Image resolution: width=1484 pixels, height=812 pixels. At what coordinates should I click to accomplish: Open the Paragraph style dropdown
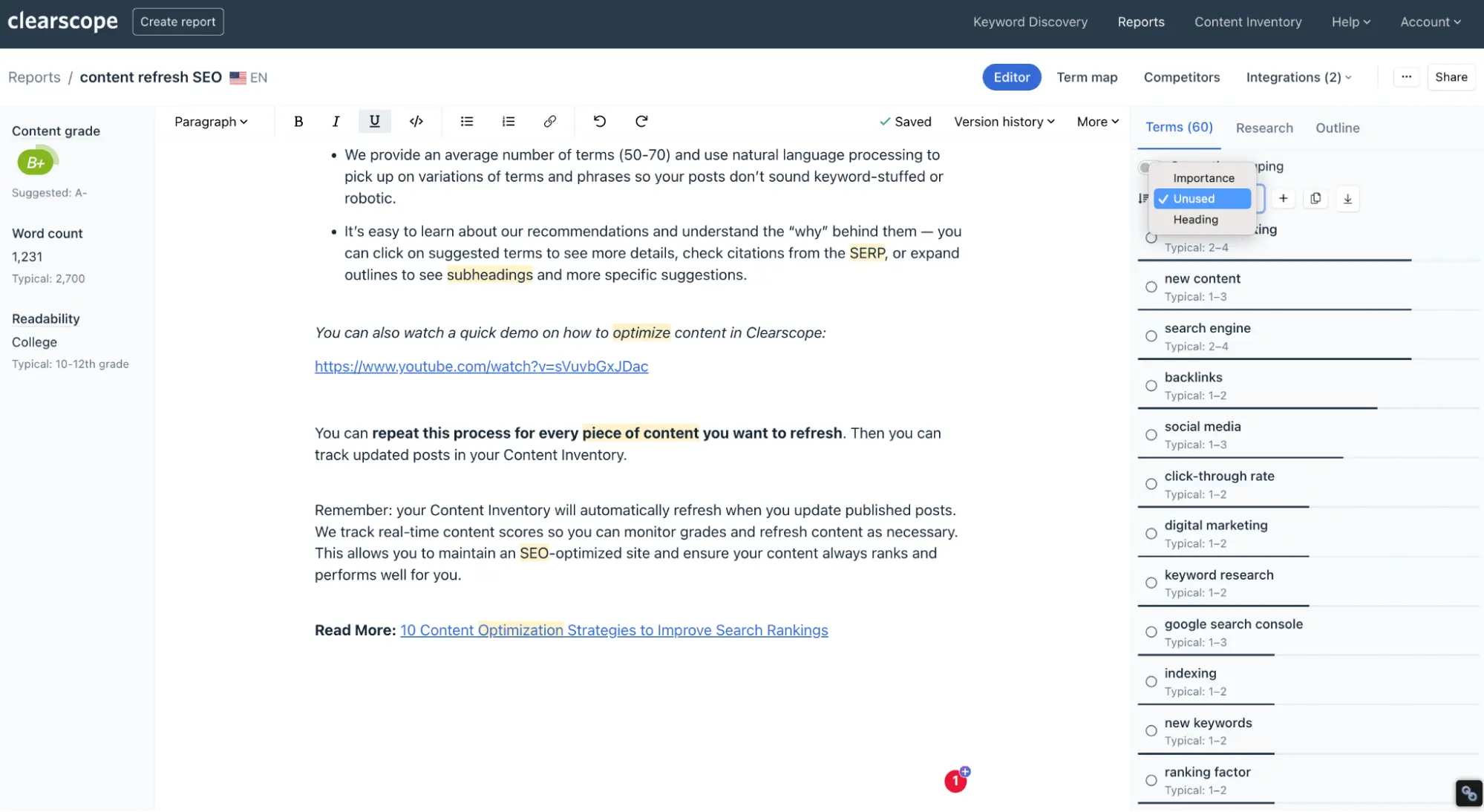click(211, 122)
